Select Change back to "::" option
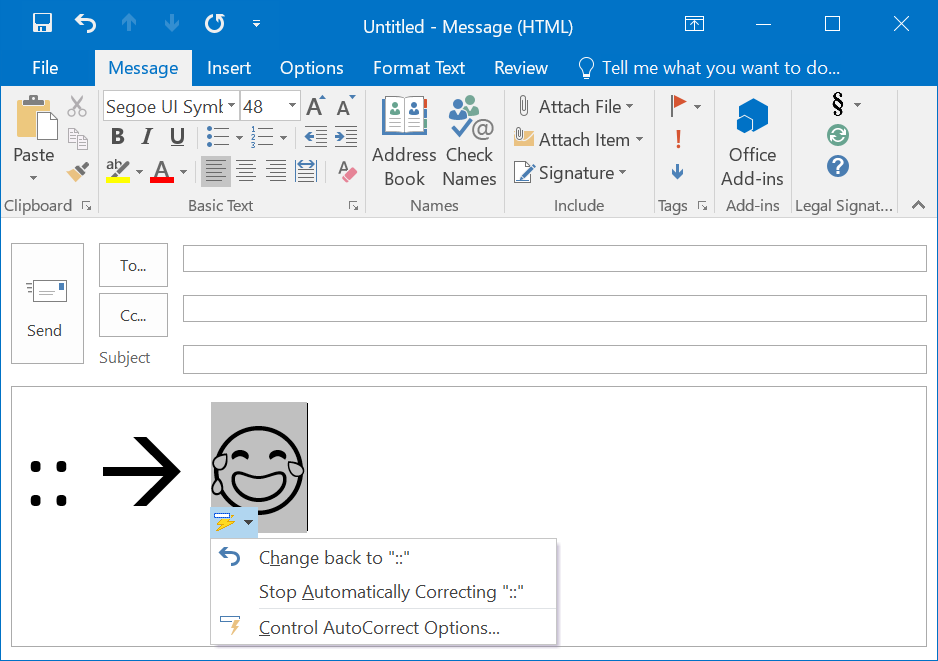Screen dimensions: 938x661 (x=334, y=558)
